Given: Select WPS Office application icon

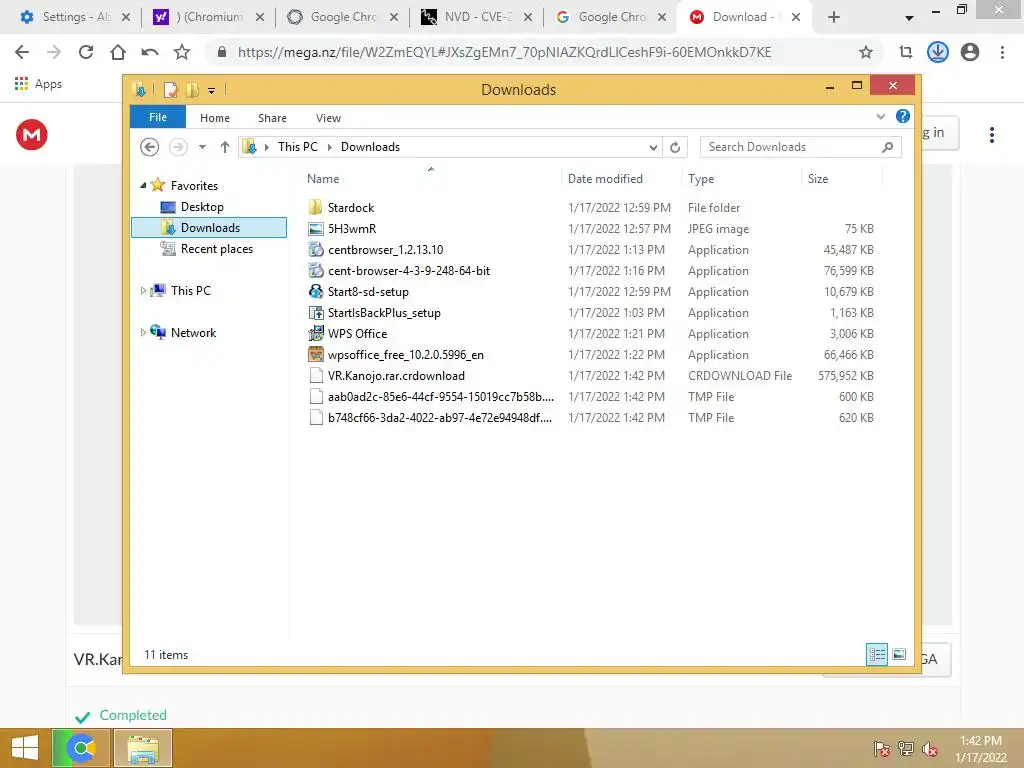Looking at the screenshot, I should [x=315, y=334].
